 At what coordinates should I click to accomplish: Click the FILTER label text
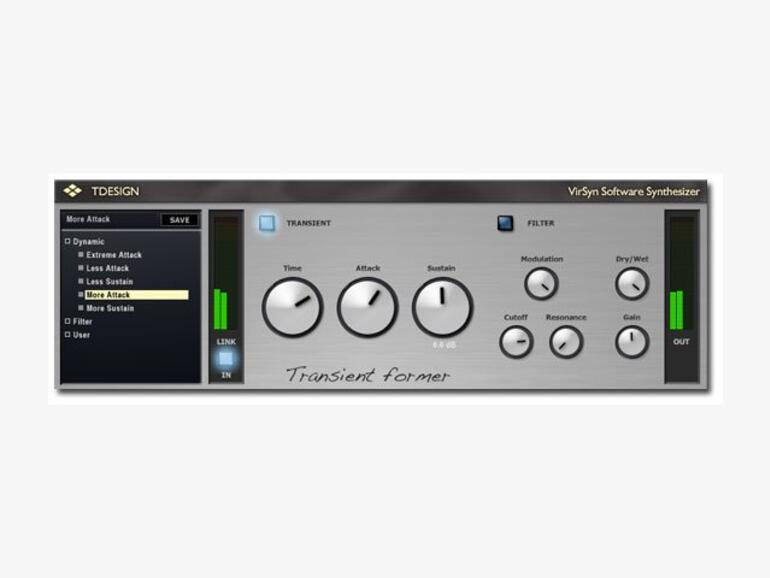pyautogui.click(x=541, y=223)
